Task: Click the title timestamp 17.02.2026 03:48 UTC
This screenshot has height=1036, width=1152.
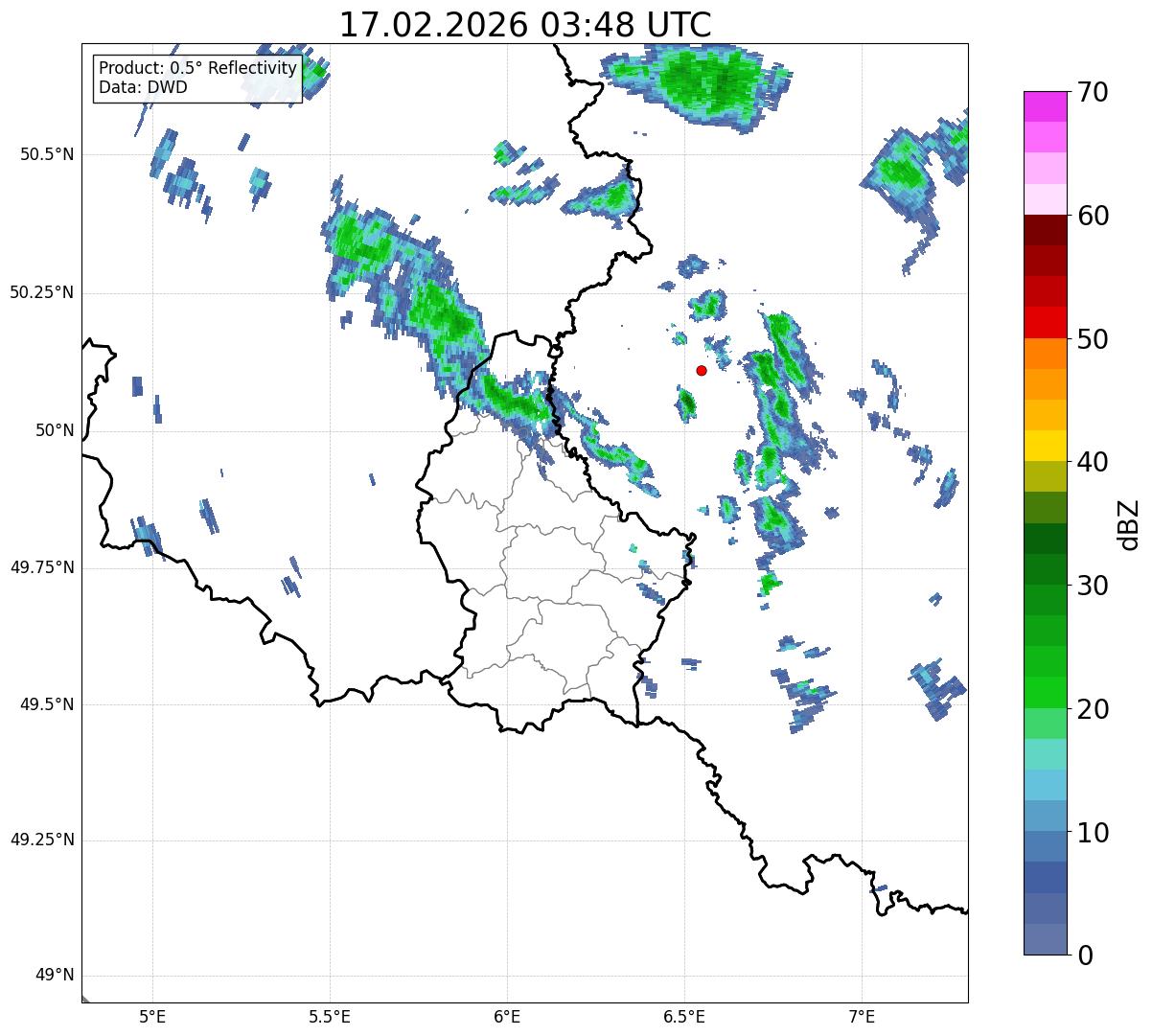Action: pyautogui.click(x=525, y=25)
